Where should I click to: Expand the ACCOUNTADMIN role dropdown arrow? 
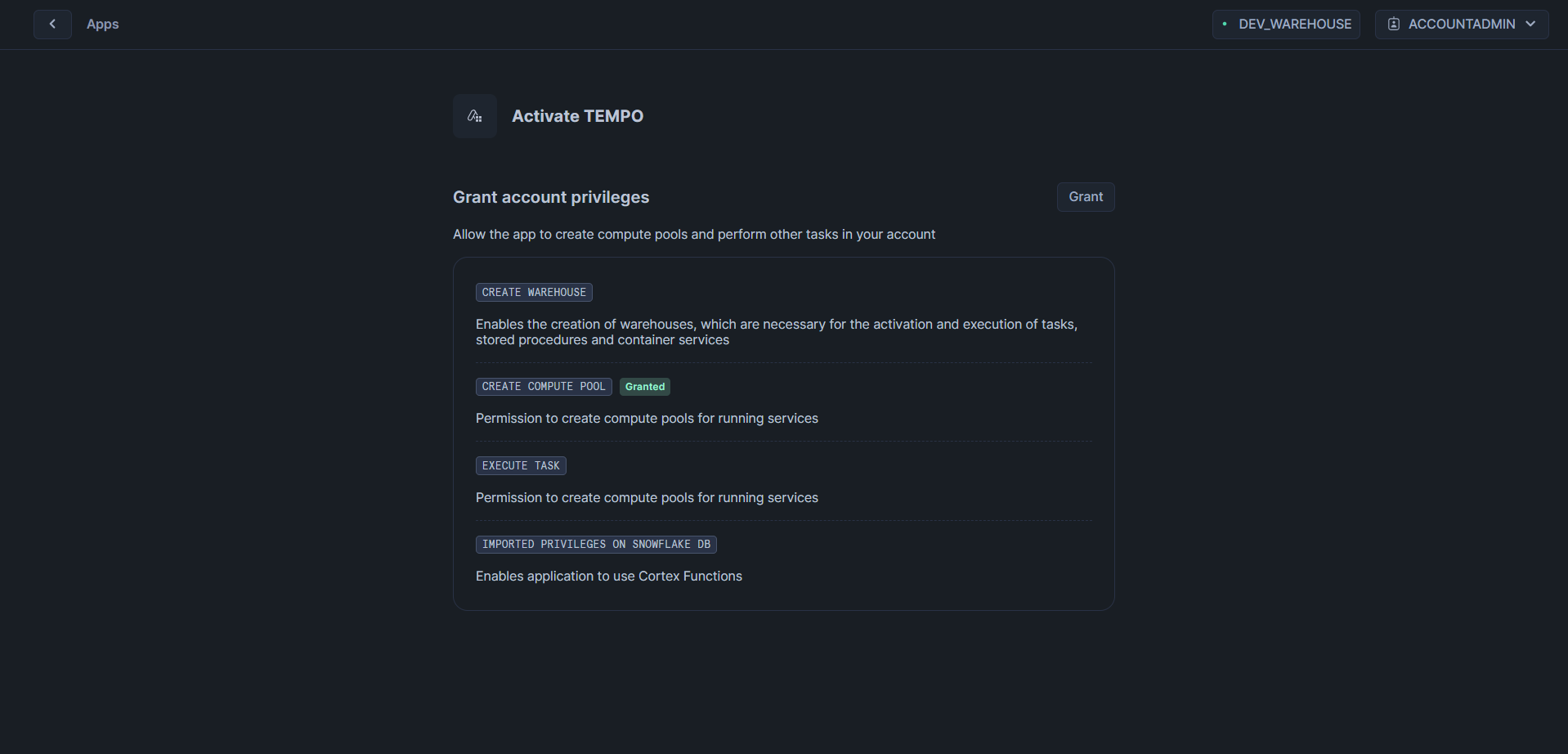(1530, 24)
